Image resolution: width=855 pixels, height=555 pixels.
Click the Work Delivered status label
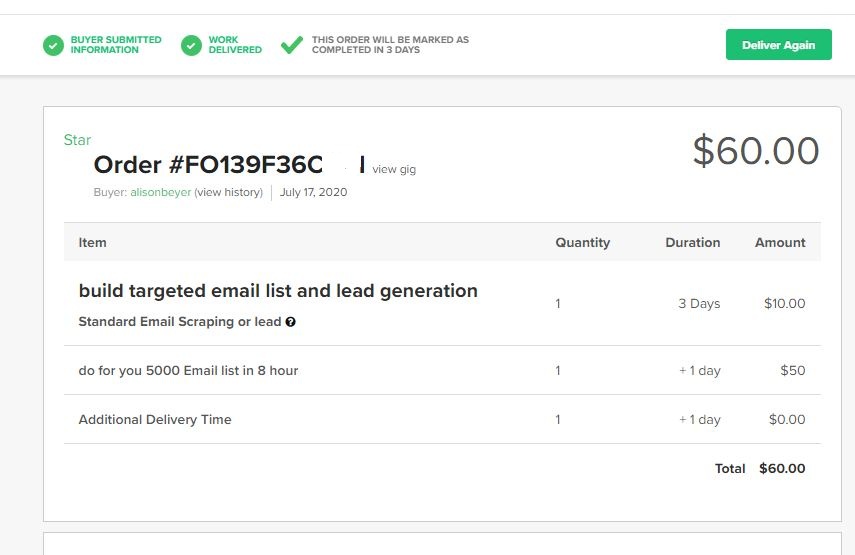click(235, 45)
